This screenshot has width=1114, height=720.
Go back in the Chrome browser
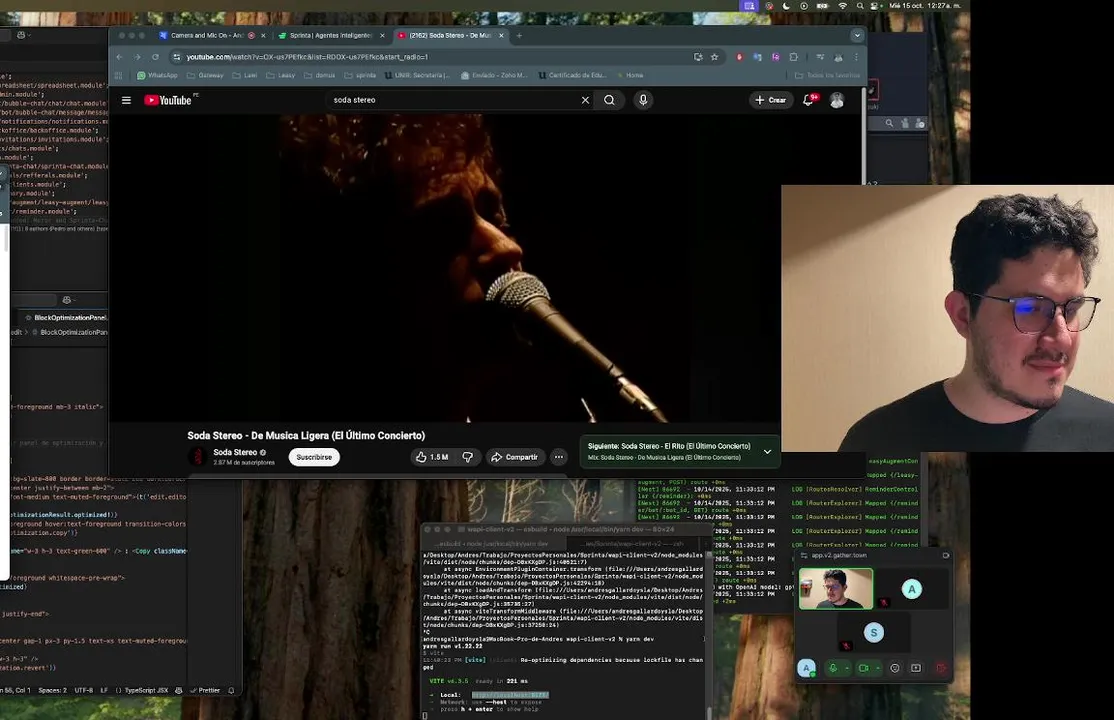point(119,57)
